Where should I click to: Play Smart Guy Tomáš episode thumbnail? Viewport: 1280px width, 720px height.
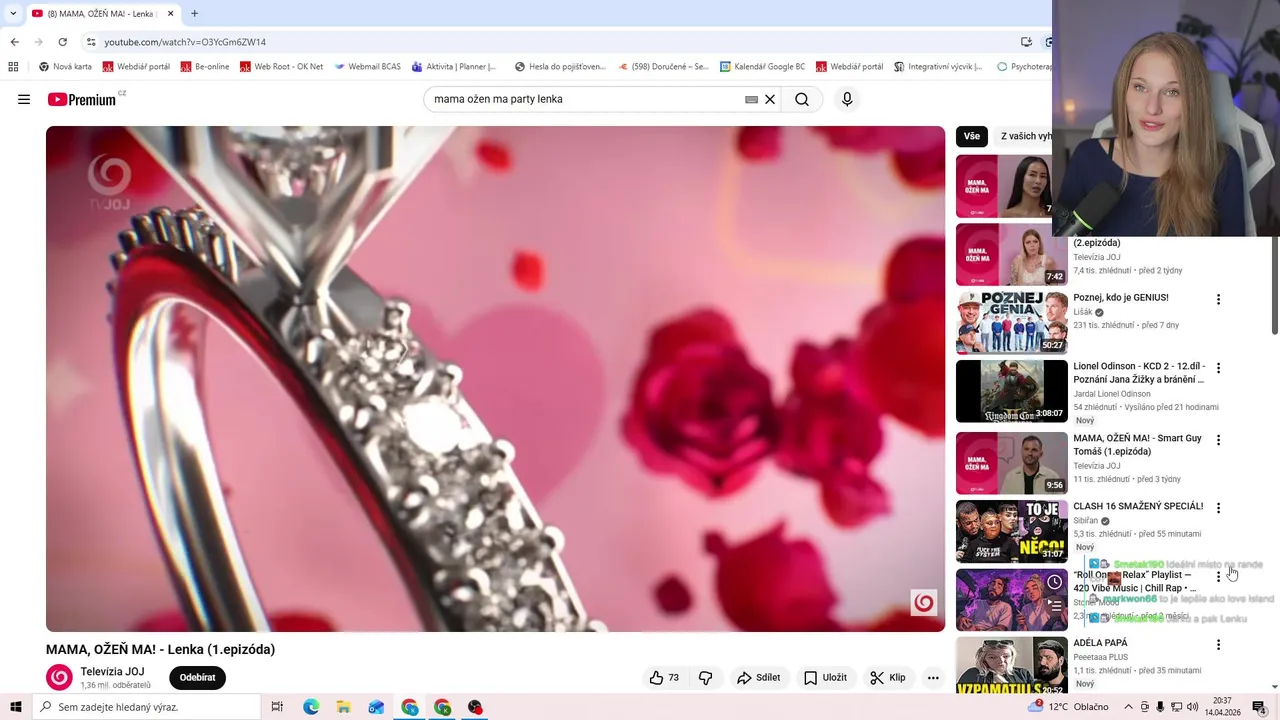tap(1012, 463)
